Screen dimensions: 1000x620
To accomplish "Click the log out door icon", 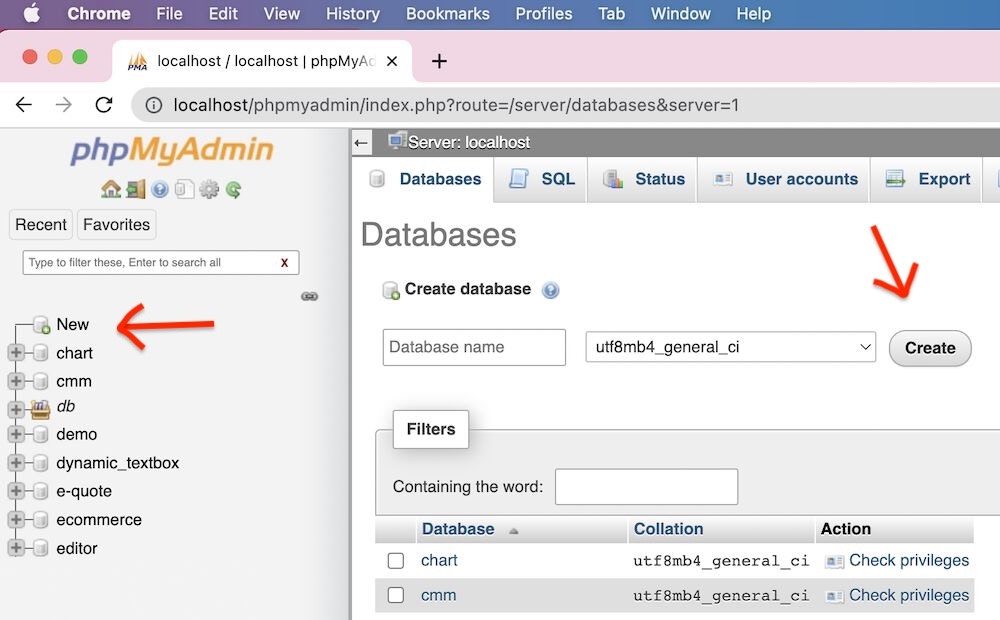I will pyautogui.click(x=136, y=188).
